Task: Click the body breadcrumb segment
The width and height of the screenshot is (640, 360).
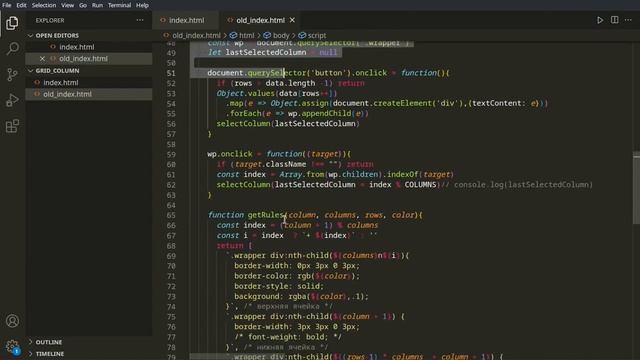Action: (281, 36)
